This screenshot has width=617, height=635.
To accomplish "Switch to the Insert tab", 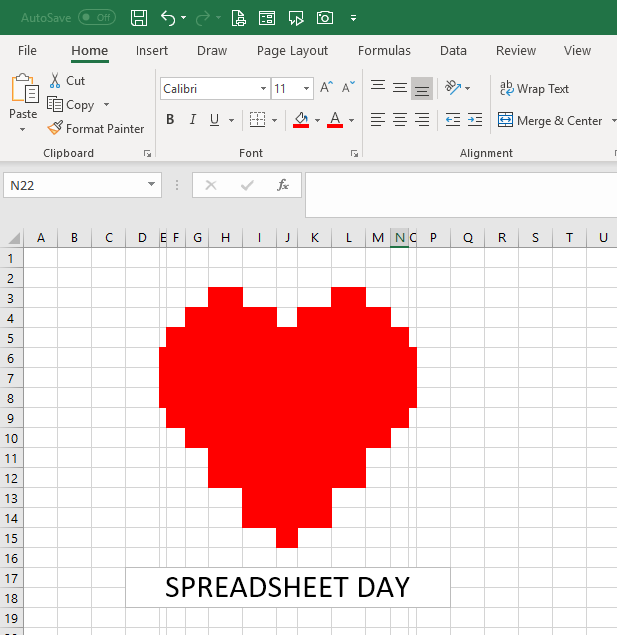I will [151, 51].
